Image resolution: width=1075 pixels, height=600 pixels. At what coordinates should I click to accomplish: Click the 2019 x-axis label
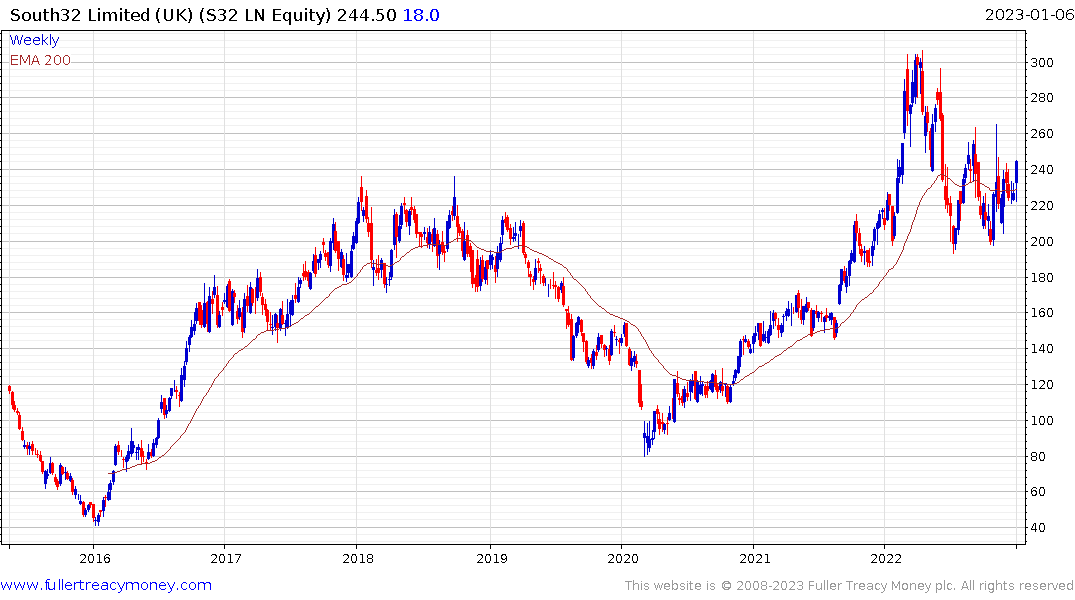(492, 558)
